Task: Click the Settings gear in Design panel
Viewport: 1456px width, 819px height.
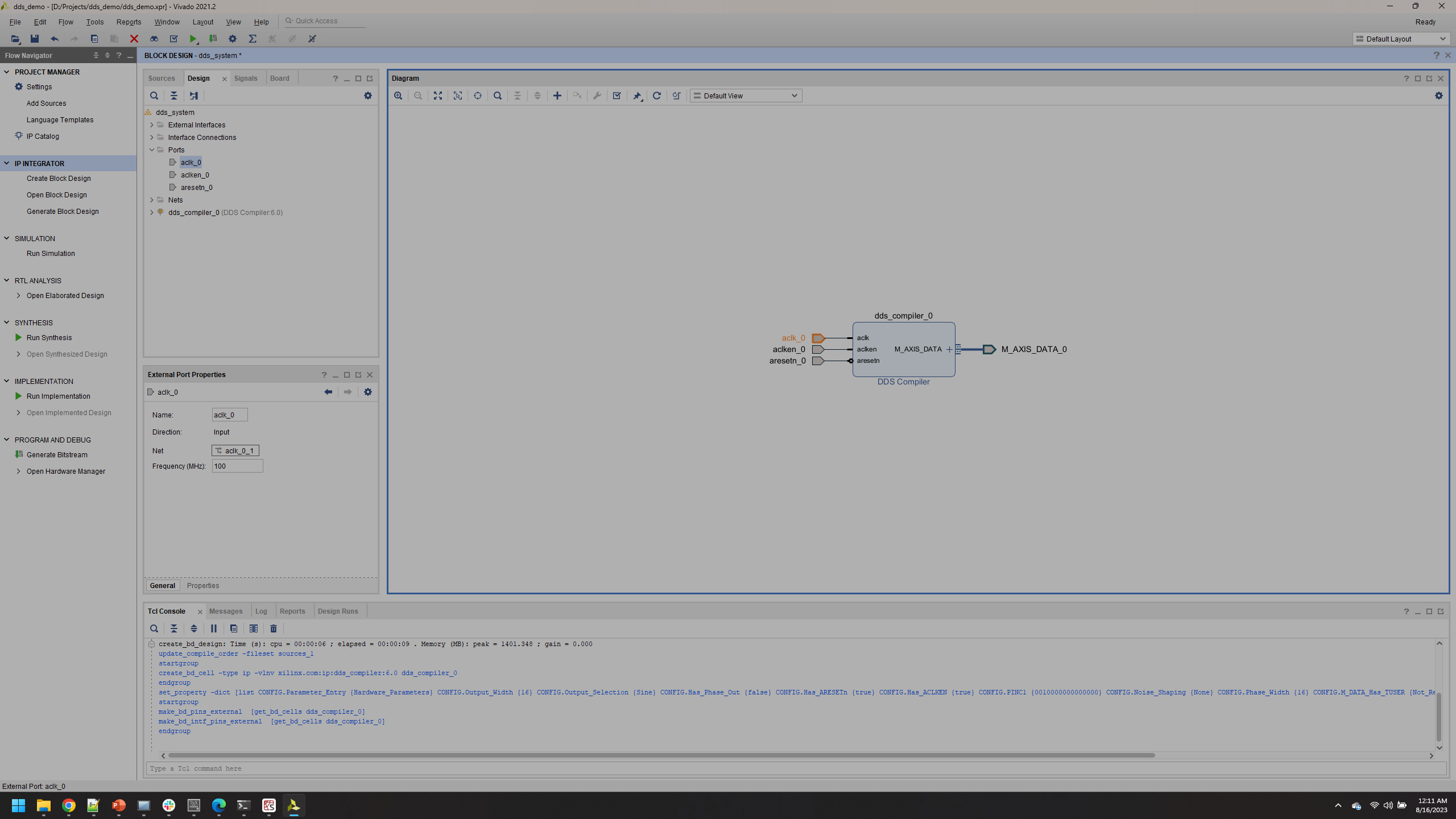Action: (367, 96)
